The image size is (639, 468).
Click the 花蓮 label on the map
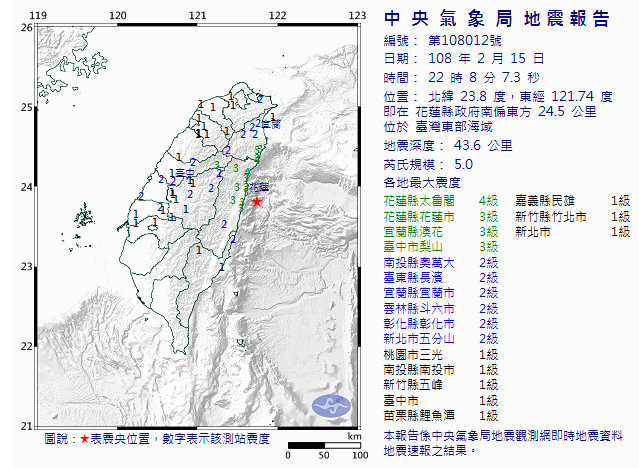(260, 187)
